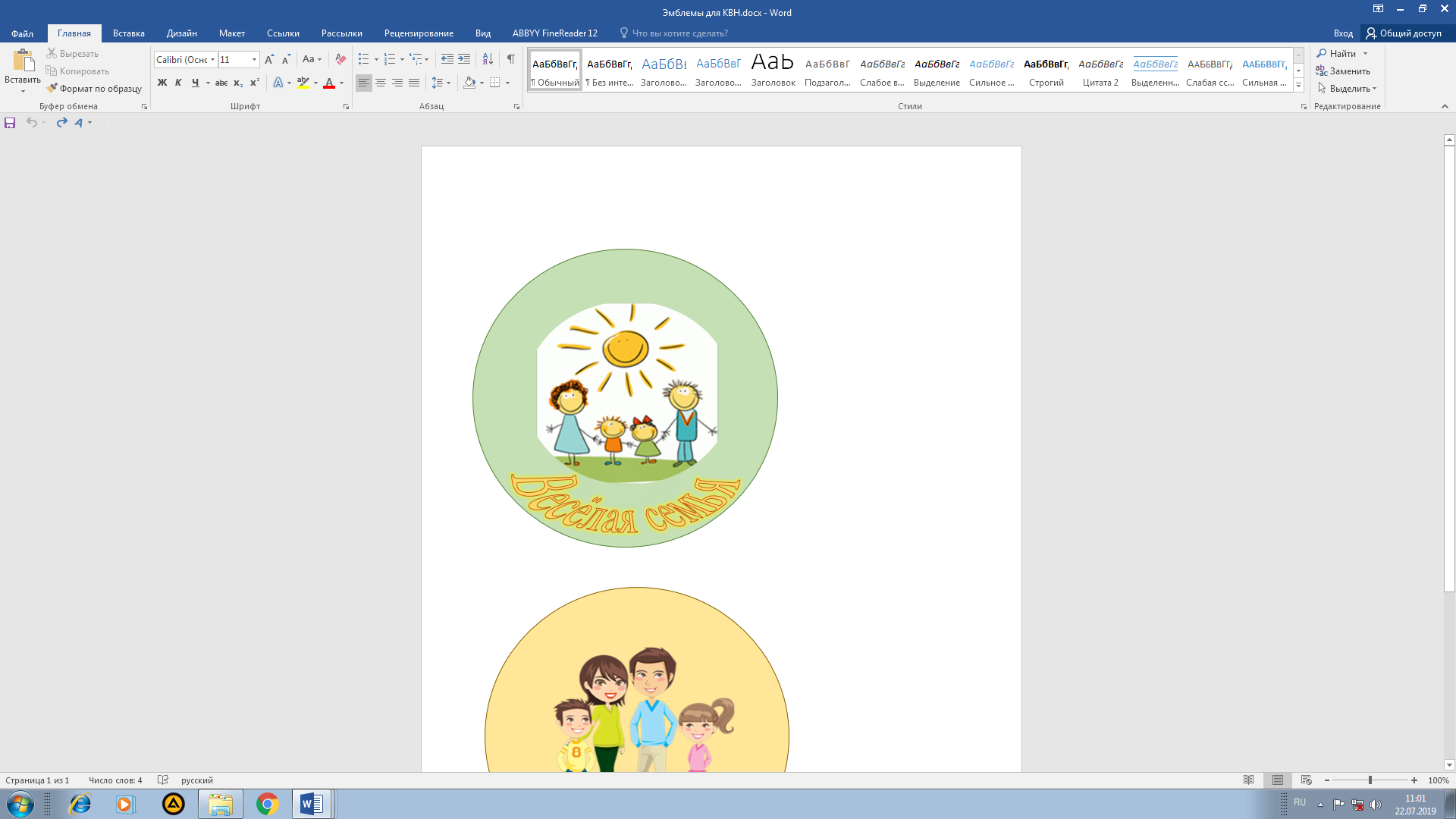Toggle superscript formatting

(x=254, y=83)
